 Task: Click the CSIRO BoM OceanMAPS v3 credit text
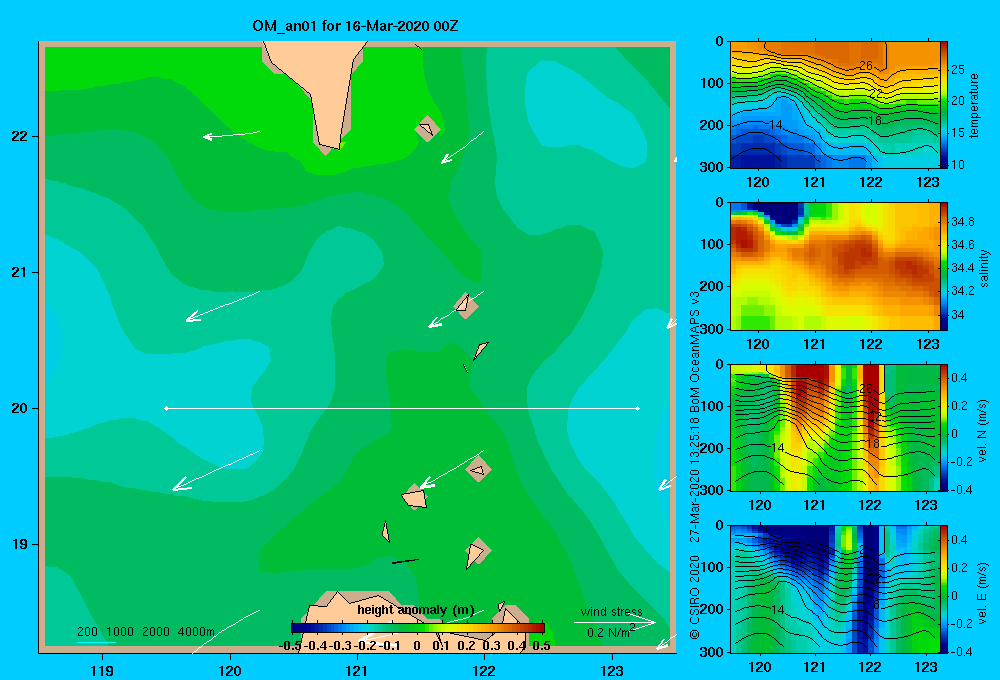click(695, 465)
